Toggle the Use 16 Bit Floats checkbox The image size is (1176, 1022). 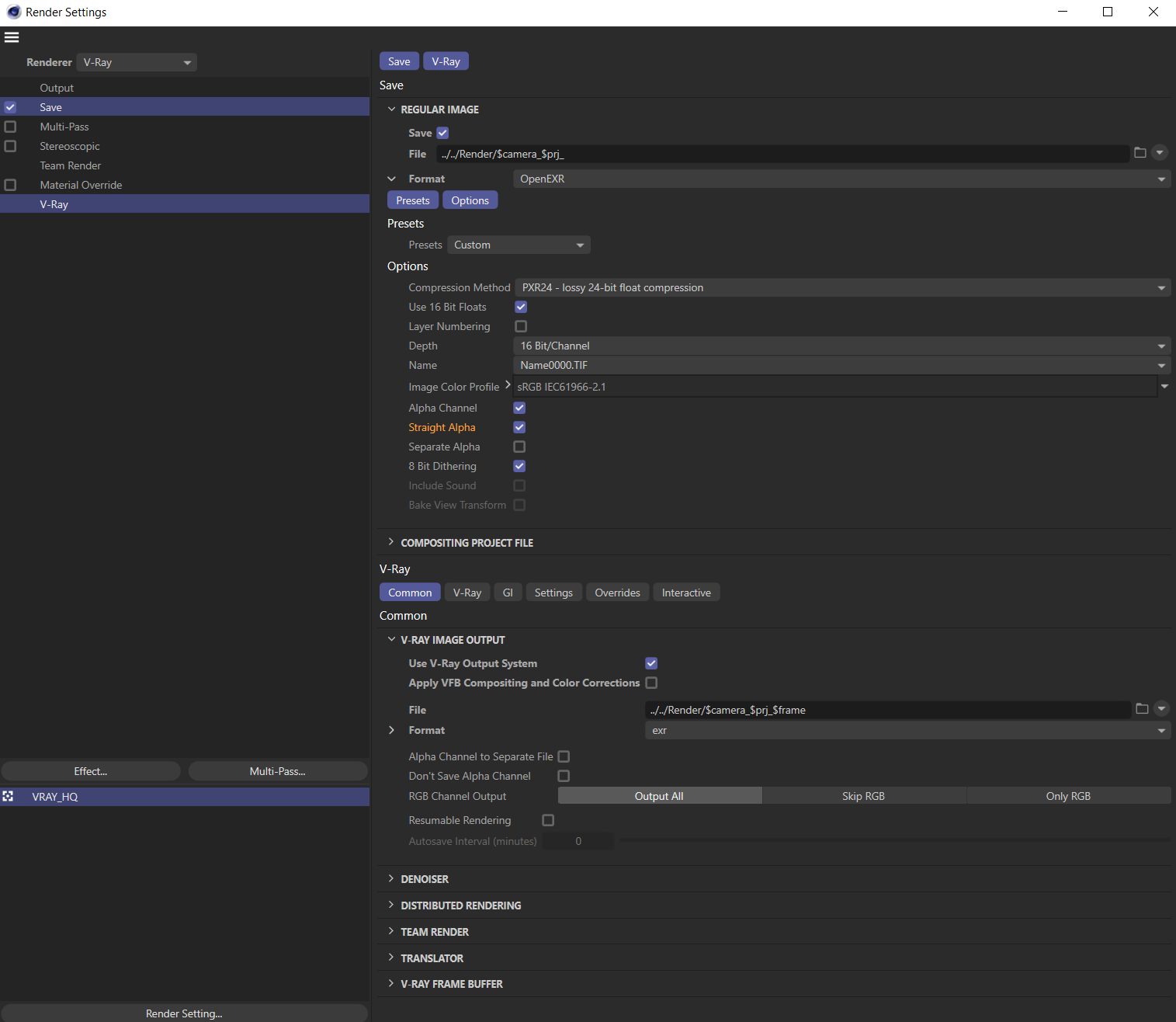coord(521,307)
